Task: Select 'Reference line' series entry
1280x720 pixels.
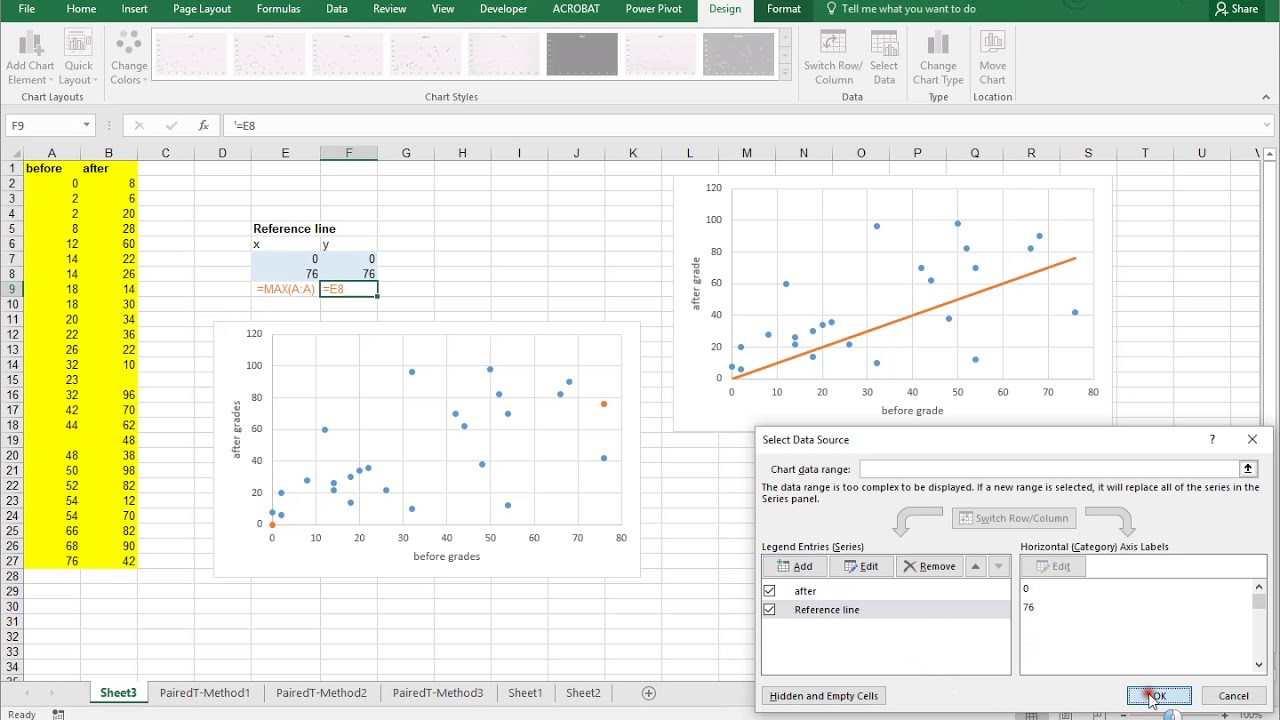Action: pyautogui.click(x=886, y=609)
